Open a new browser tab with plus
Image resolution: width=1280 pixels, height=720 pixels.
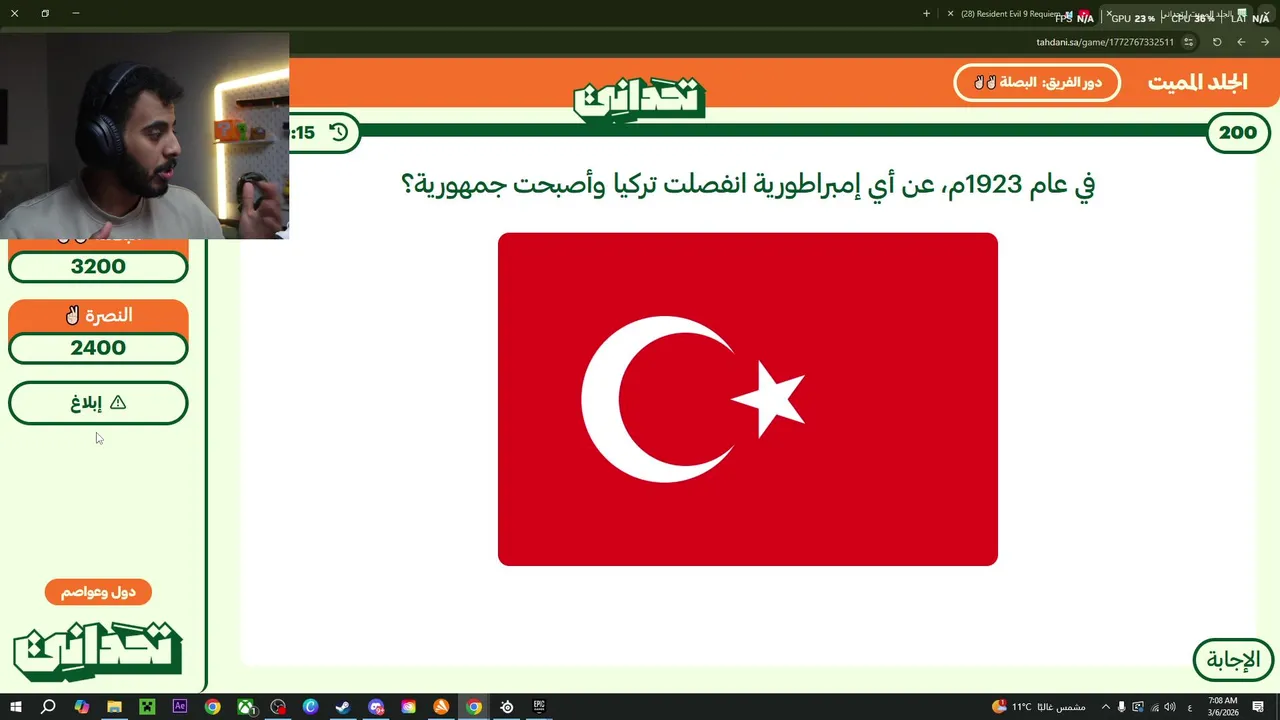[x=926, y=14]
